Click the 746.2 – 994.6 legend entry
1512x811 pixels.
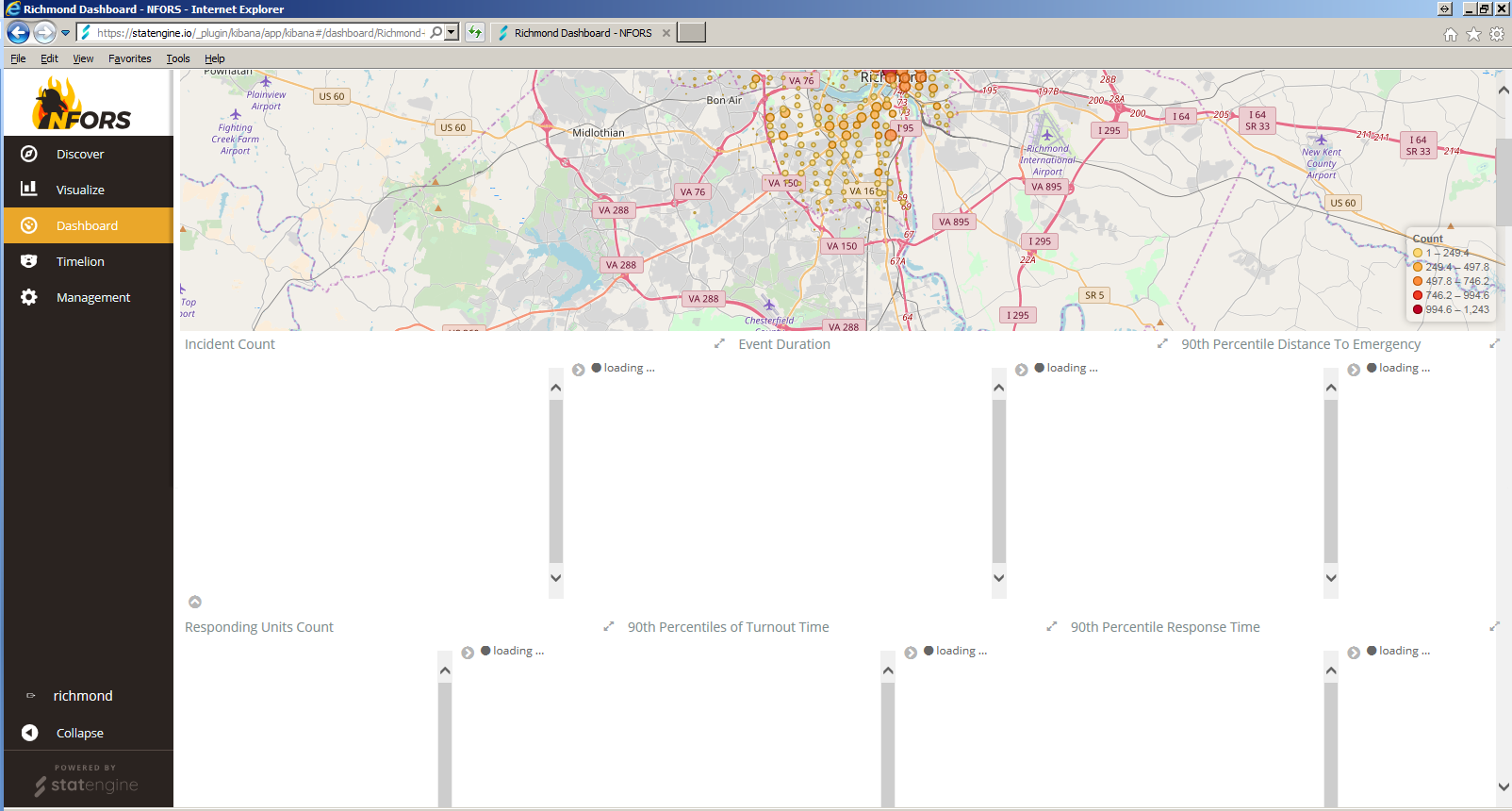tap(1452, 295)
